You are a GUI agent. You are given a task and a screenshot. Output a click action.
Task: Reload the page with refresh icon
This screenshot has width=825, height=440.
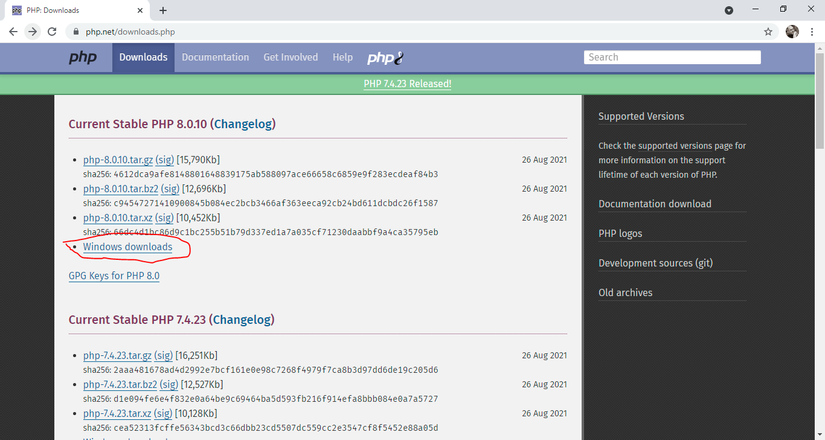[x=52, y=32]
